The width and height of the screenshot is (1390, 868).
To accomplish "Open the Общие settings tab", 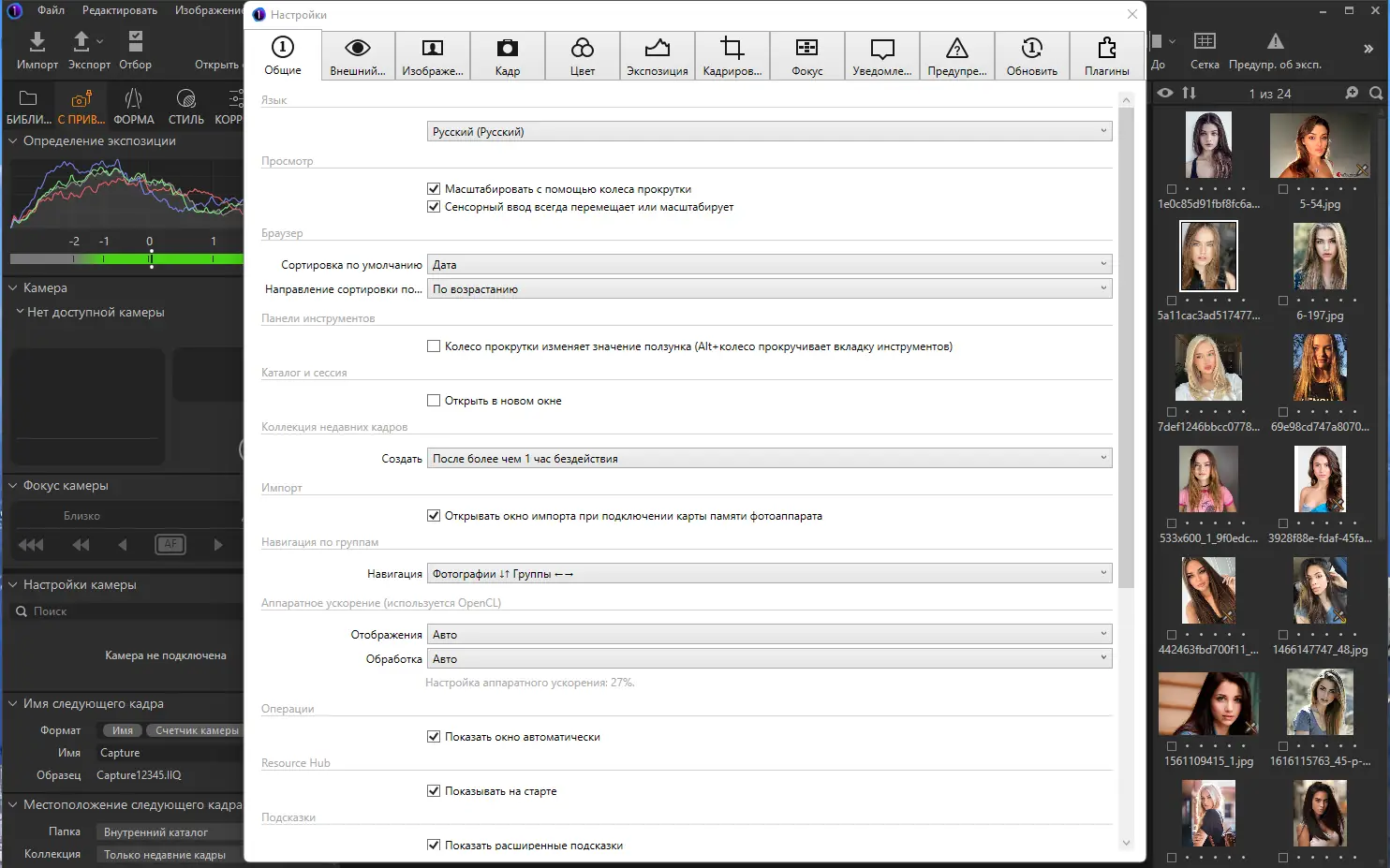I will pos(283,55).
